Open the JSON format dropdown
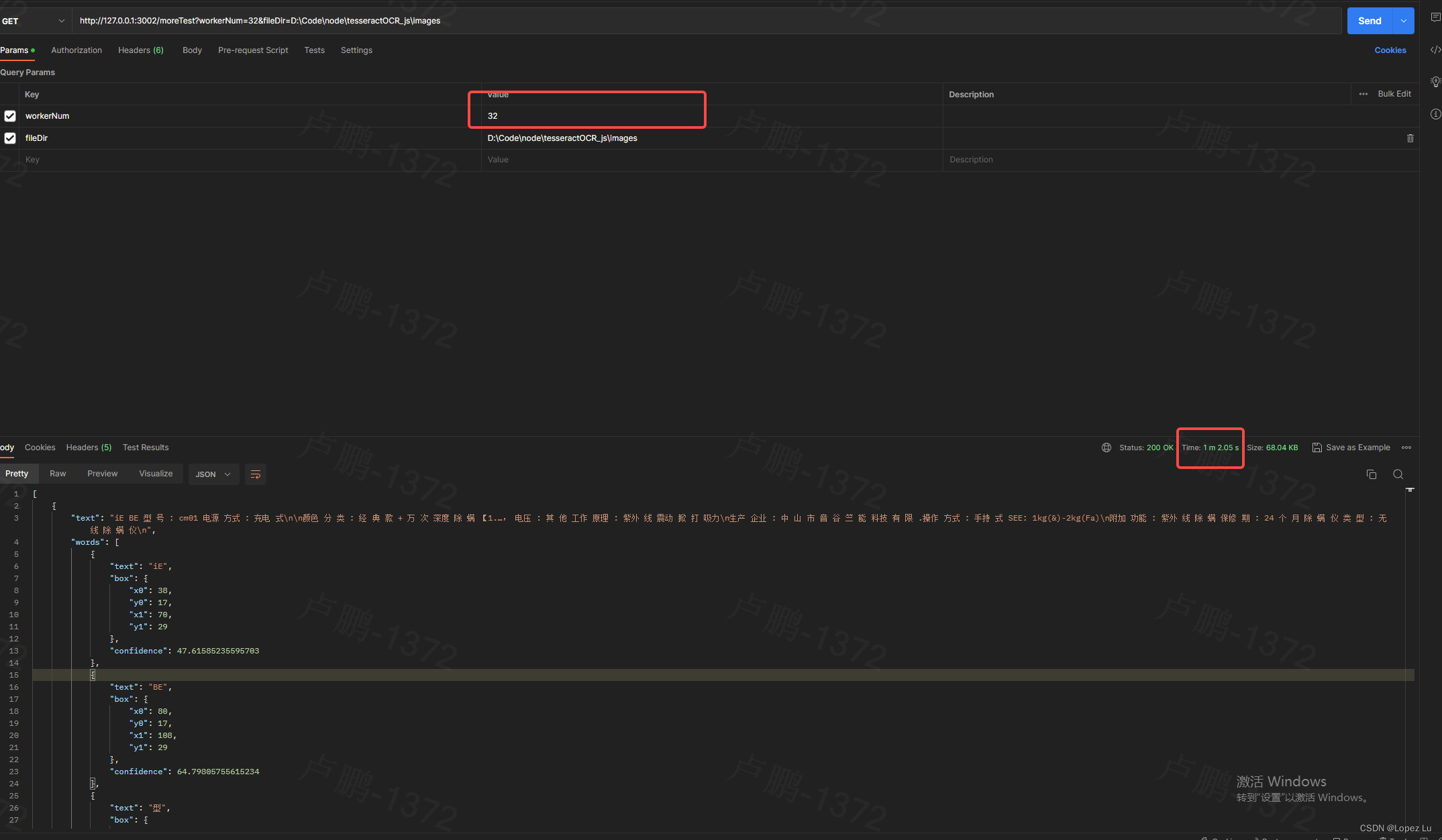Image resolution: width=1442 pixels, height=840 pixels. [x=213, y=474]
